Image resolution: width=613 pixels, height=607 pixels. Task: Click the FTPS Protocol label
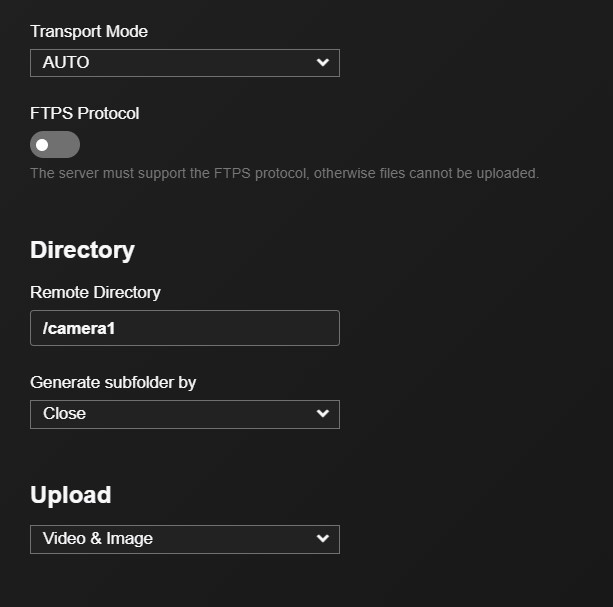tap(84, 114)
